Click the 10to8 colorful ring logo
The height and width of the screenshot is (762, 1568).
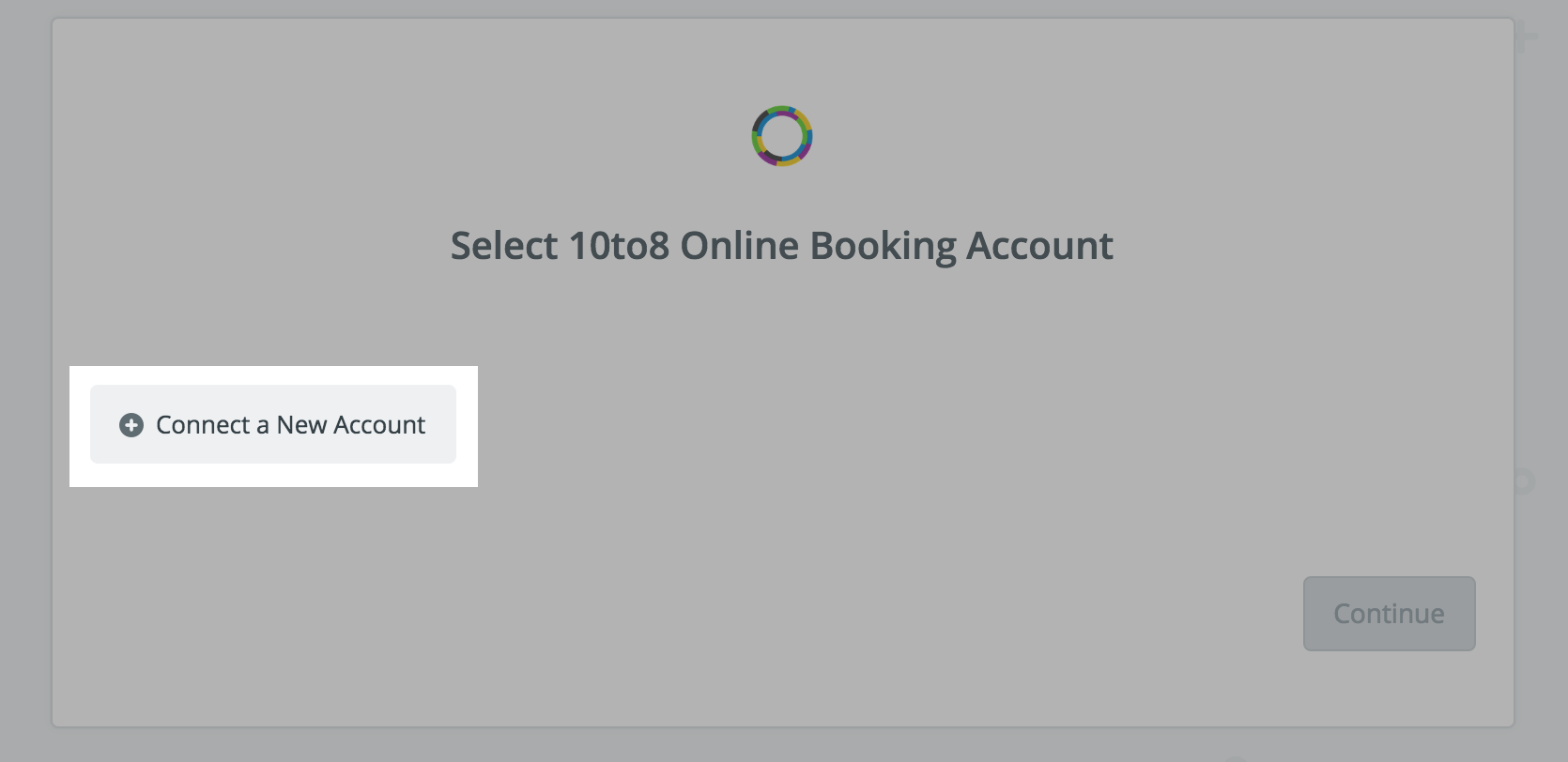pyautogui.click(x=782, y=136)
